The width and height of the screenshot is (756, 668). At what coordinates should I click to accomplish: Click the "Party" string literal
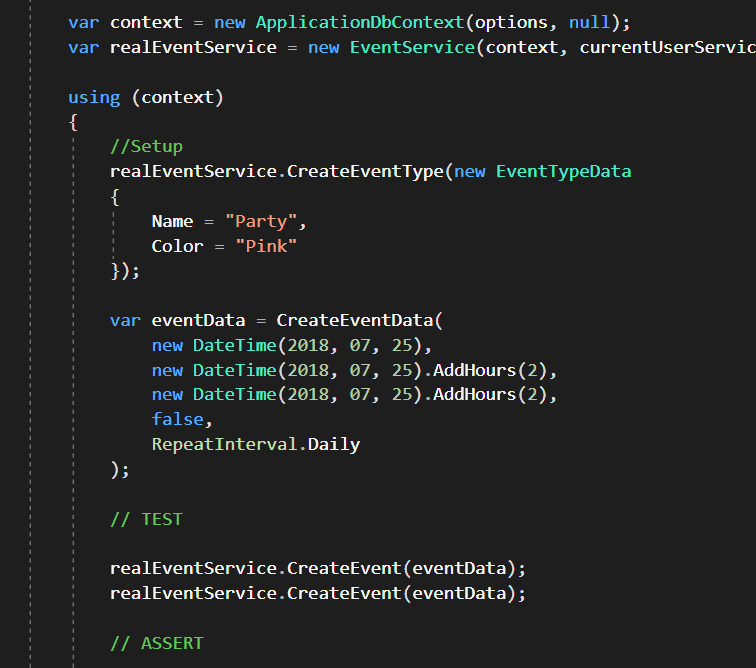pyautogui.click(x=261, y=221)
